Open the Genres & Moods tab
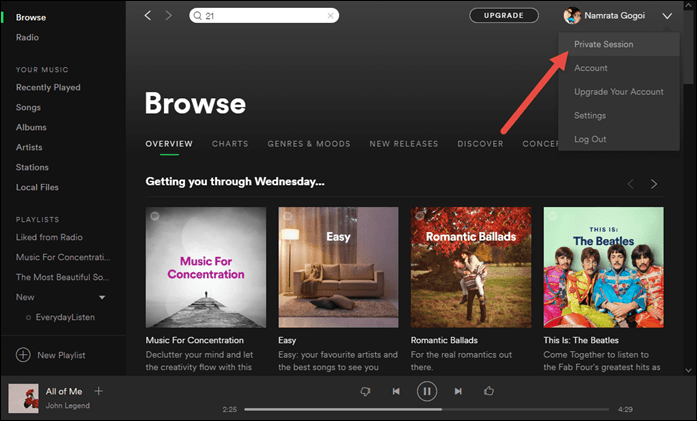This screenshot has width=697, height=421. [x=308, y=144]
